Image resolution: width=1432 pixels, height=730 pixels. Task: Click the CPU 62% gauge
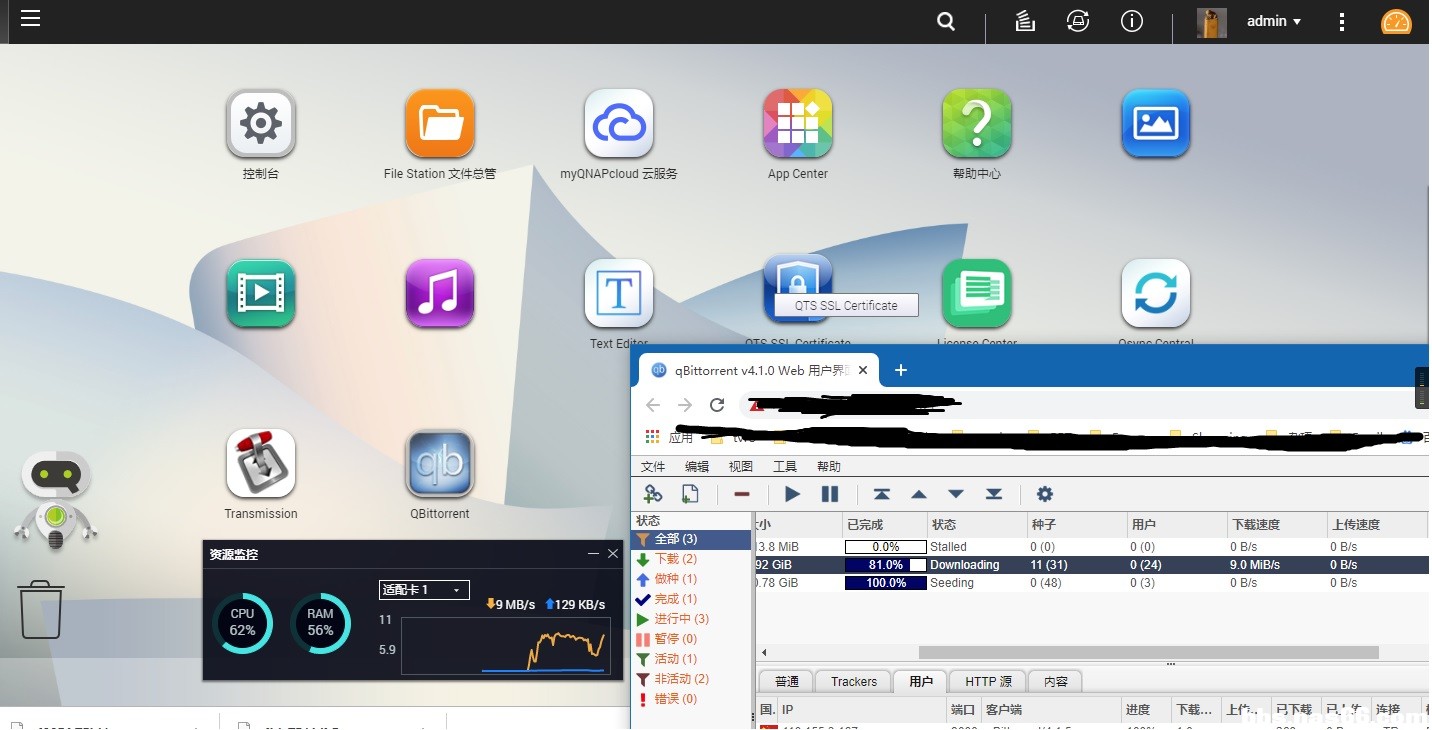click(x=242, y=623)
